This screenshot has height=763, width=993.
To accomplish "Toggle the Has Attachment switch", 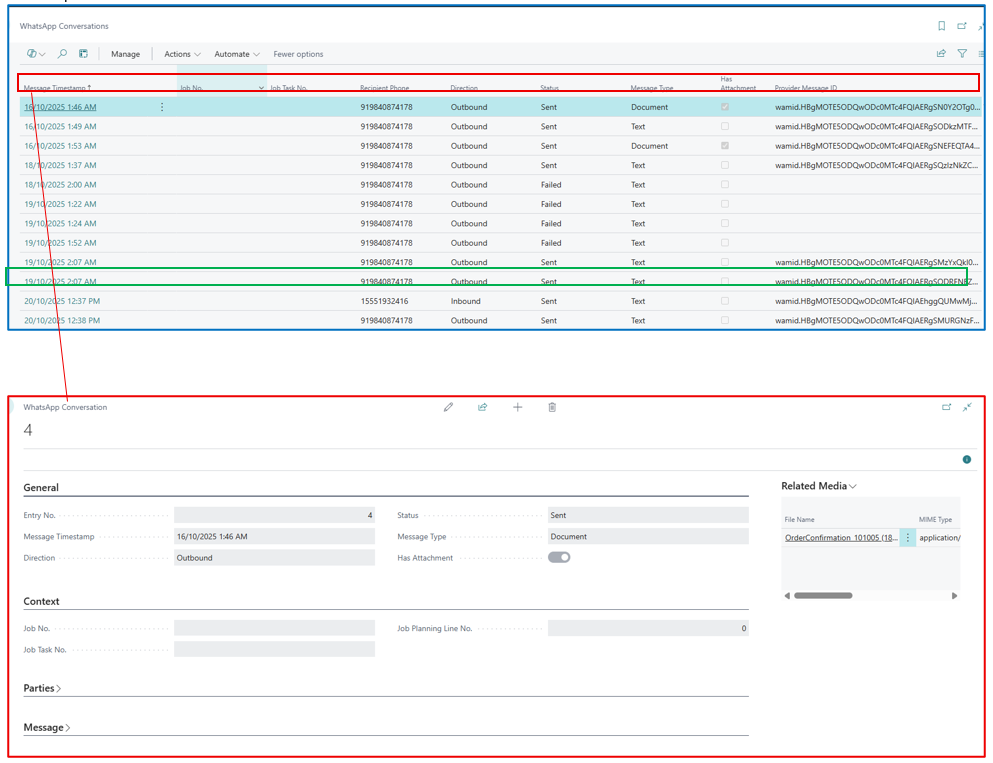I will [x=559, y=558].
